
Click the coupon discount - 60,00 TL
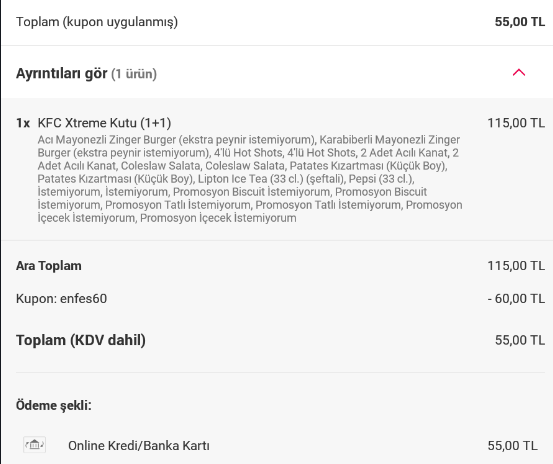pos(516,299)
